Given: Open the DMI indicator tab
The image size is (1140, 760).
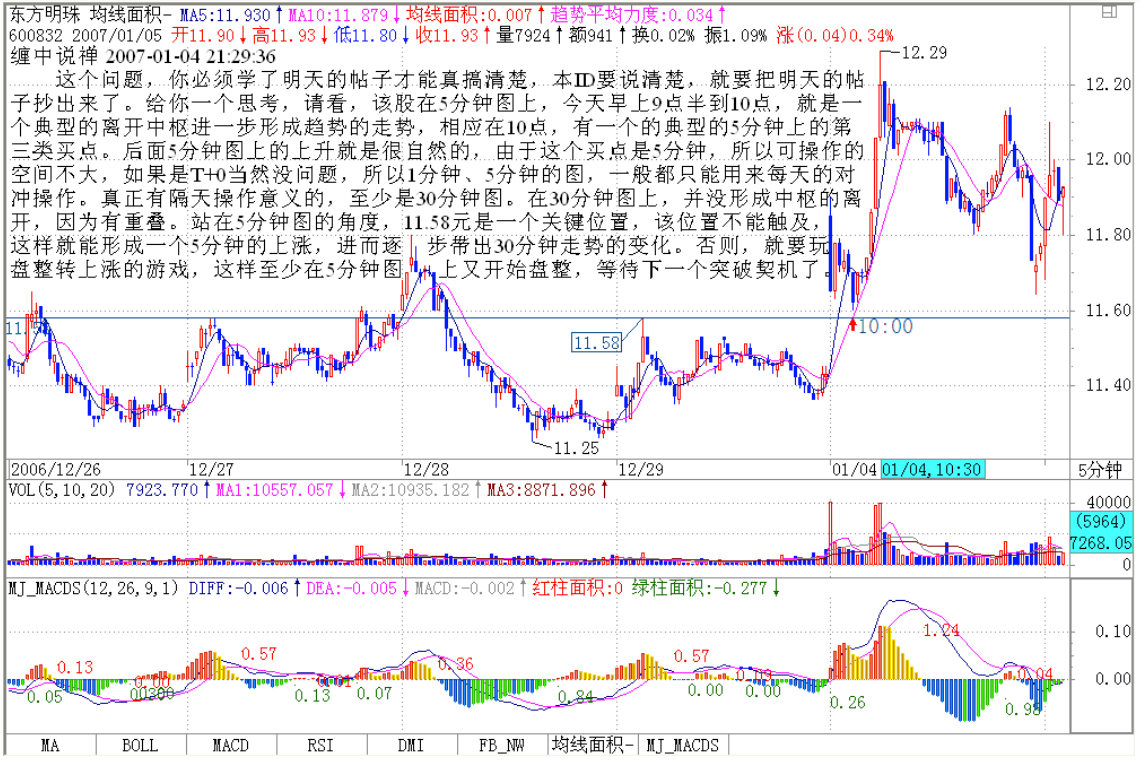Looking at the screenshot, I should click(412, 745).
